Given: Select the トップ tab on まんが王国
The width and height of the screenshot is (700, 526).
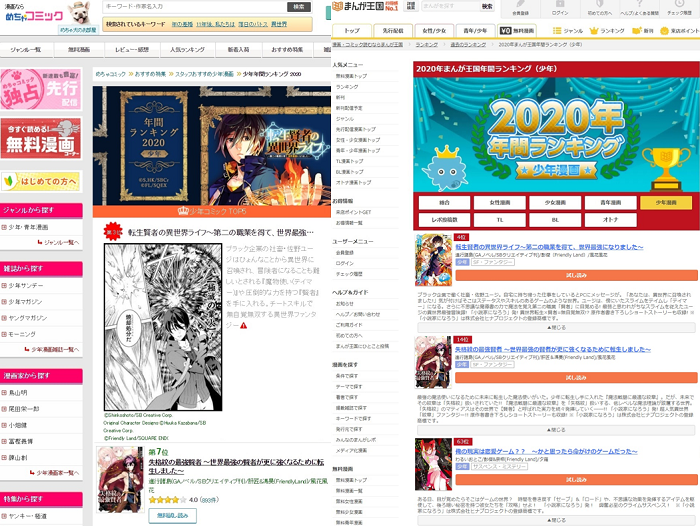Looking at the screenshot, I should pyautogui.click(x=352, y=30).
